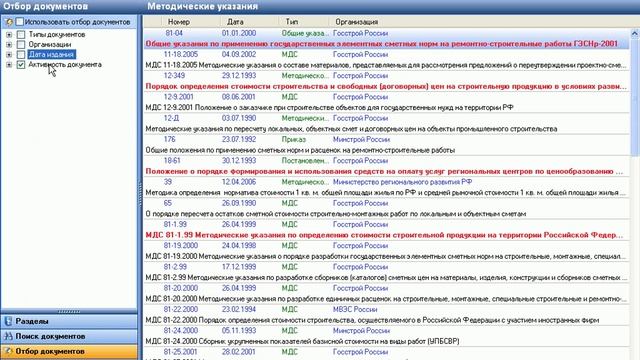
Task: Select document number '18-61'
Action: 172,160
